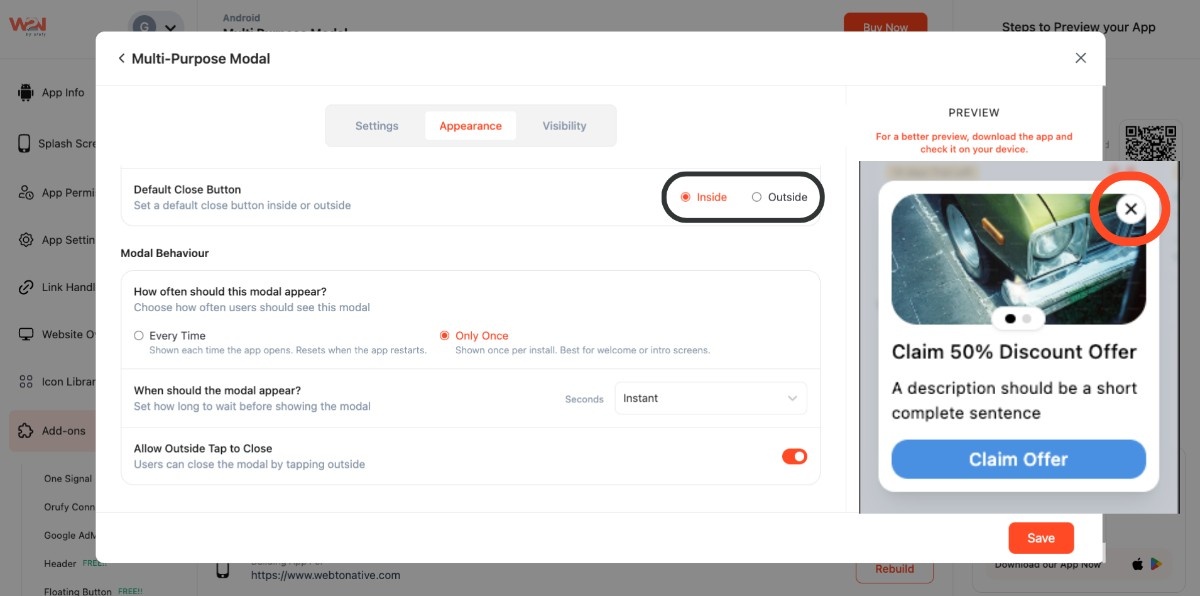Click the App Settings gear icon
The width and height of the screenshot is (1200, 596).
[25, 240]
